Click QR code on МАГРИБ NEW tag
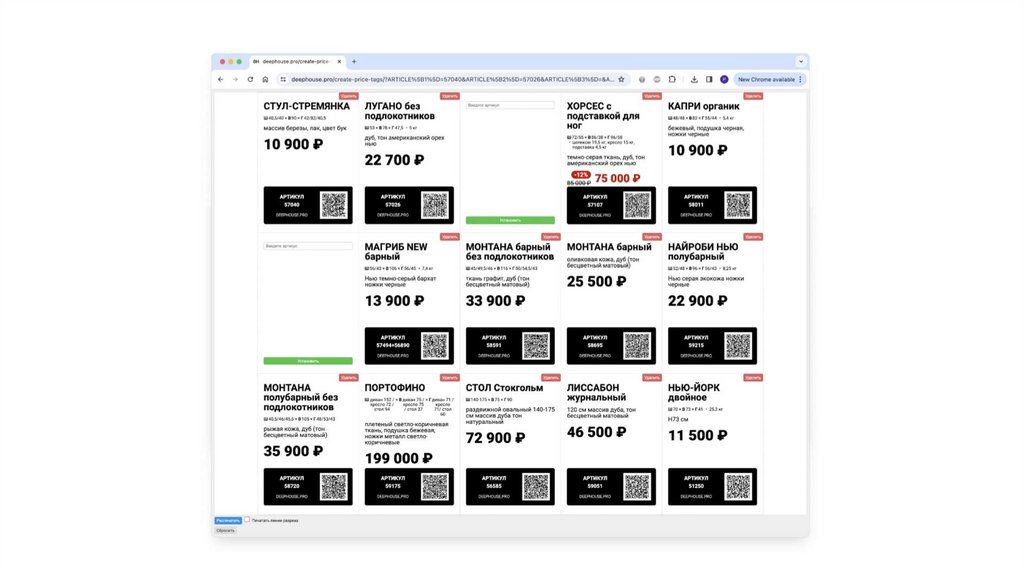The image size is (1024, 574). (435, 346)
